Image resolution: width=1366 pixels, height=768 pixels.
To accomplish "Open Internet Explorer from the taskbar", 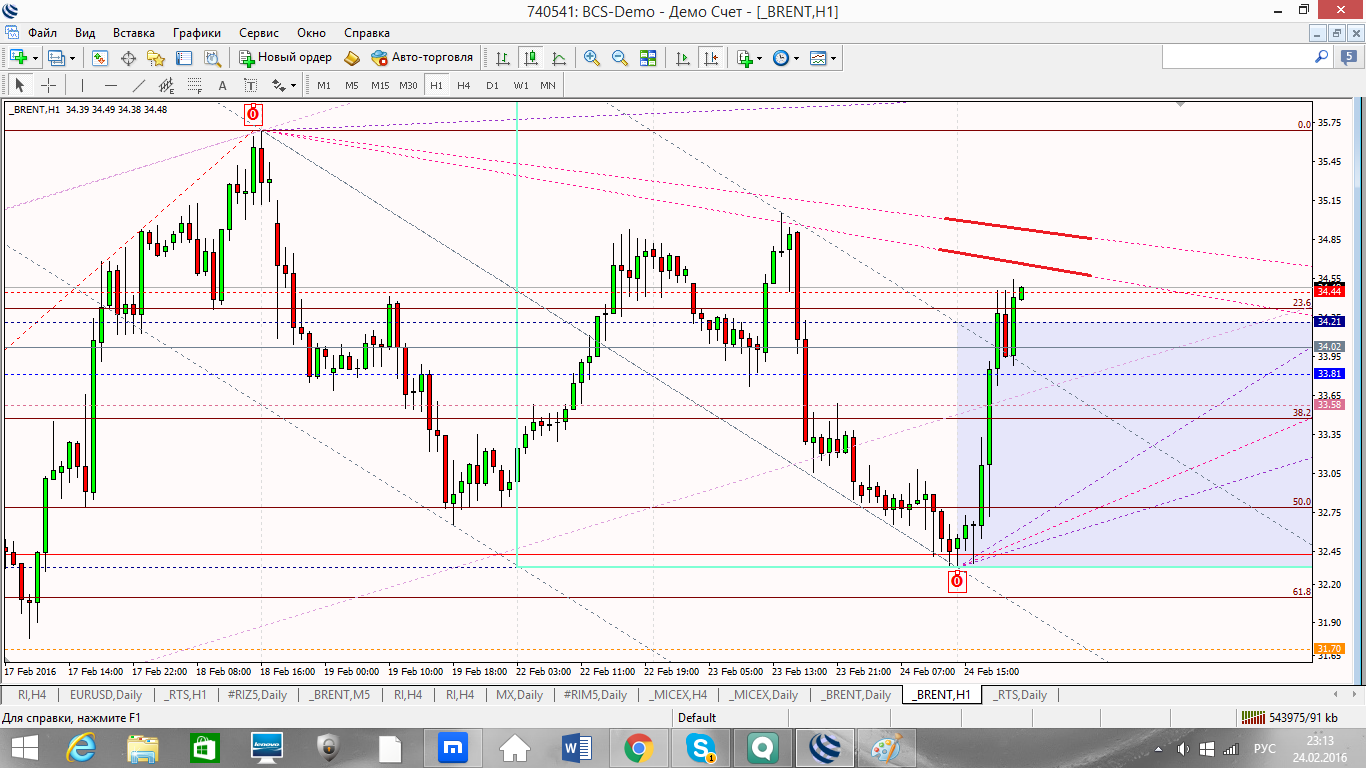I will click(x=82, y=748).
